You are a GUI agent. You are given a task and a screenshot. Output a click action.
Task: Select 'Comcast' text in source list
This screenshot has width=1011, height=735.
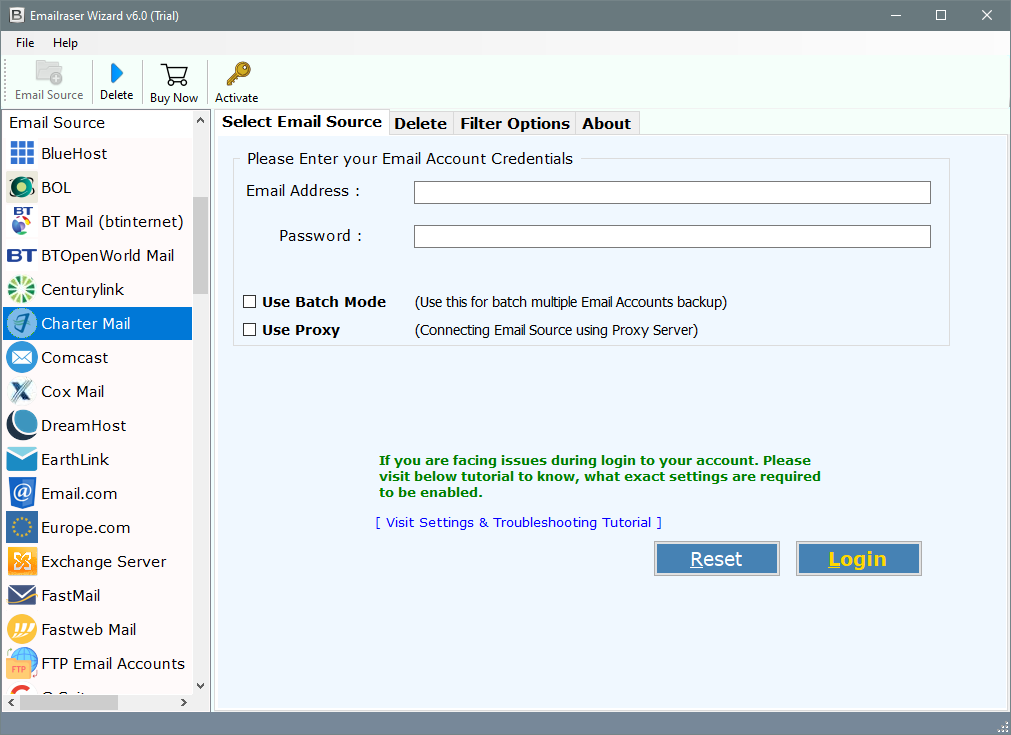(75, 358)
